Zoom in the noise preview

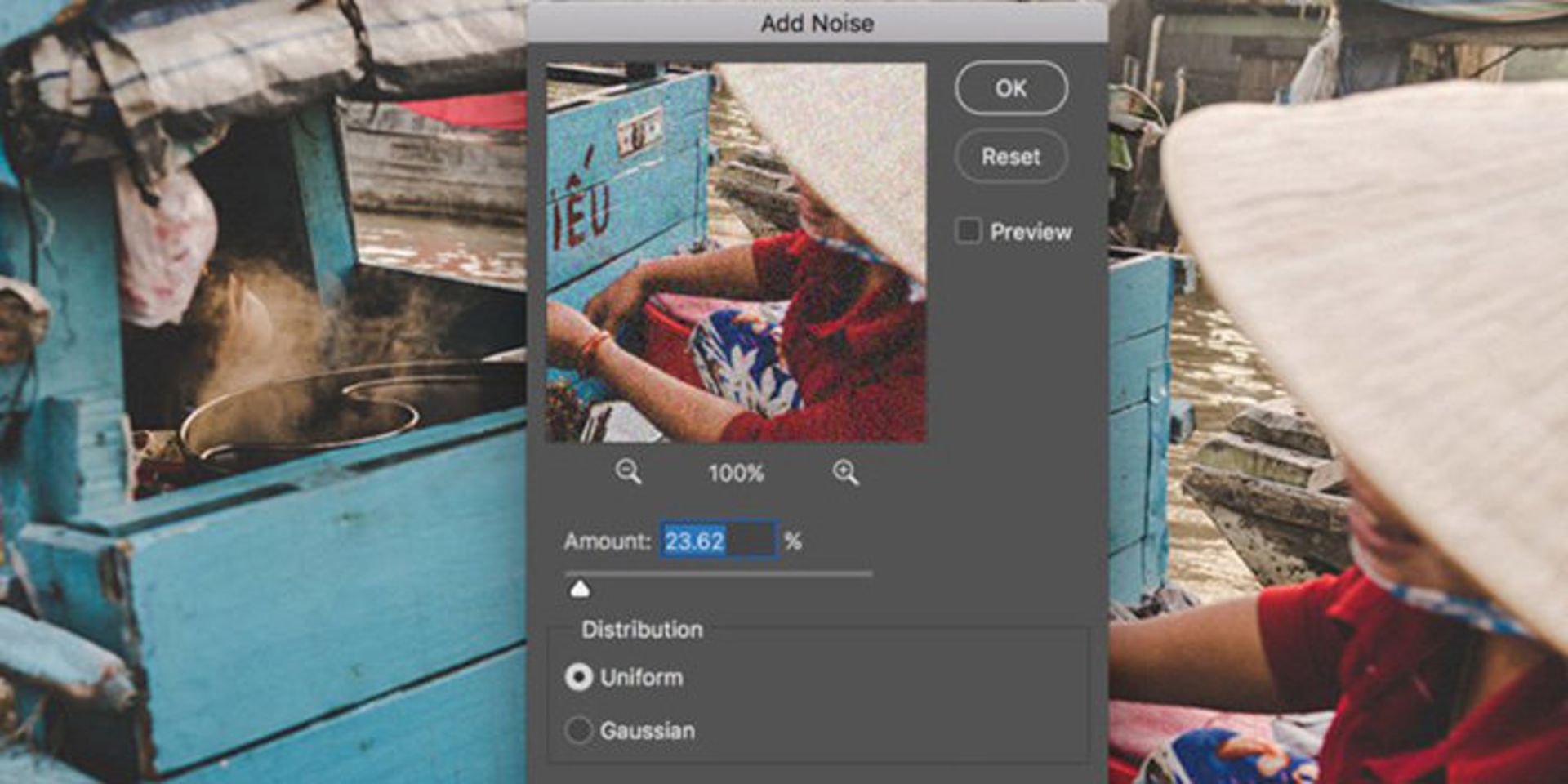845,472
